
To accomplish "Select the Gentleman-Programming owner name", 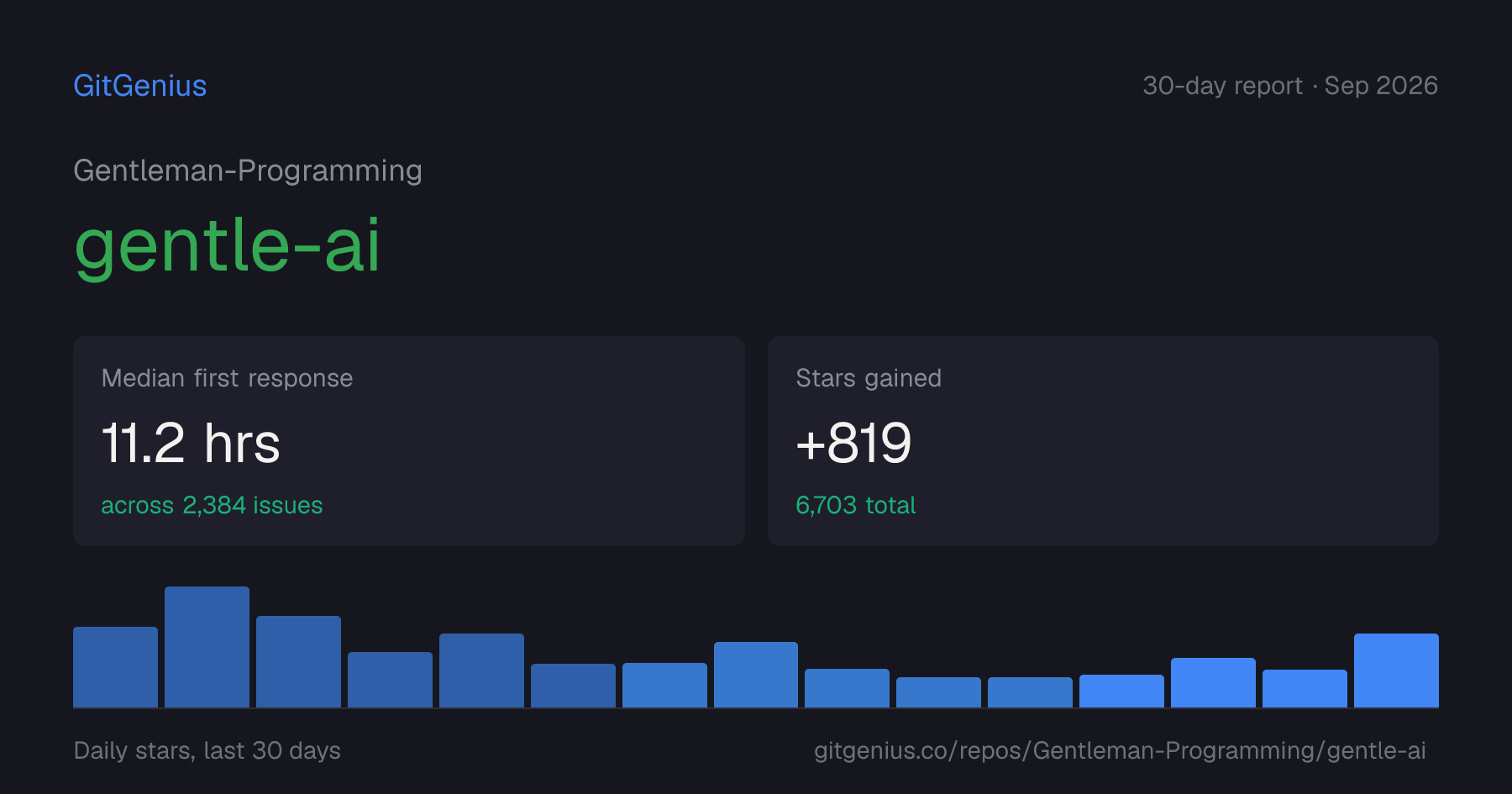I will pos(248,171).
